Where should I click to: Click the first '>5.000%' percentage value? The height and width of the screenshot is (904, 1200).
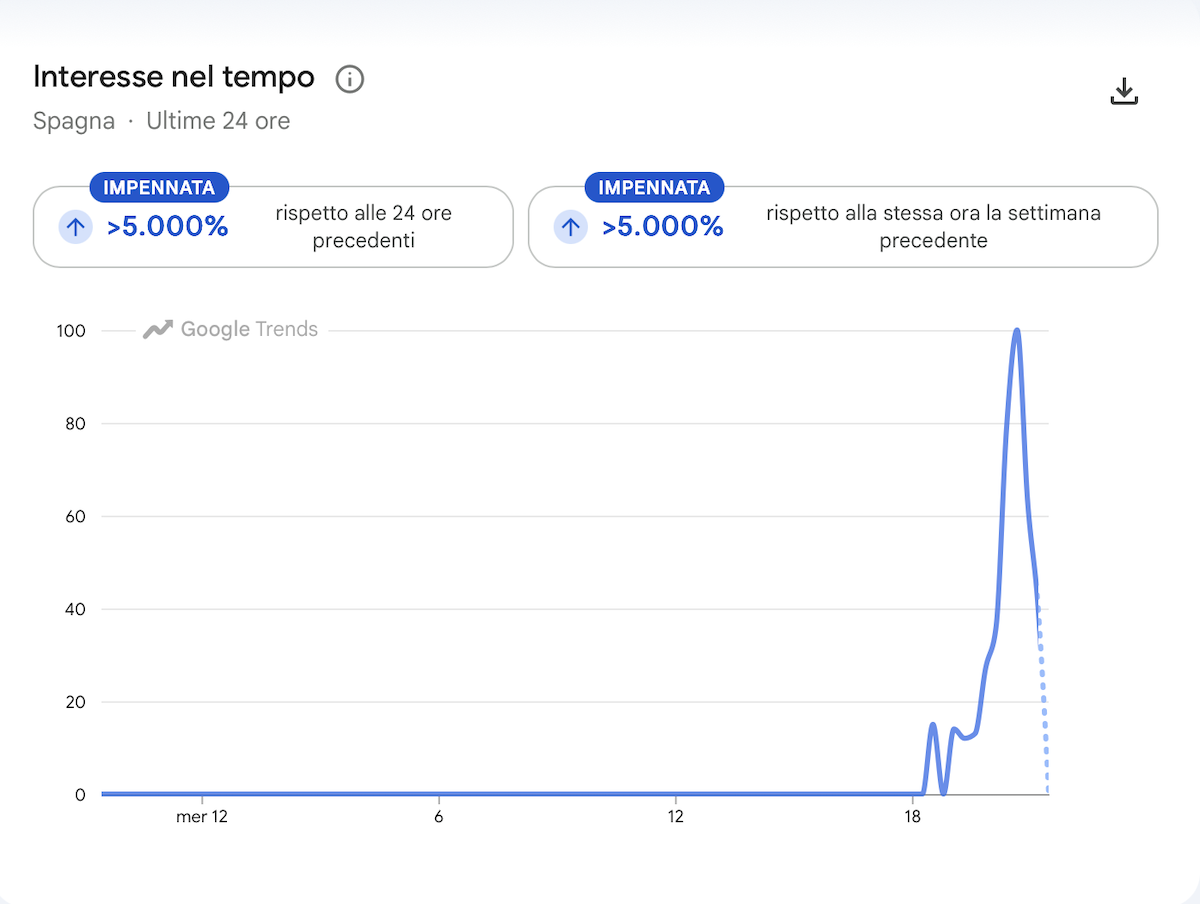click(168, 227)
